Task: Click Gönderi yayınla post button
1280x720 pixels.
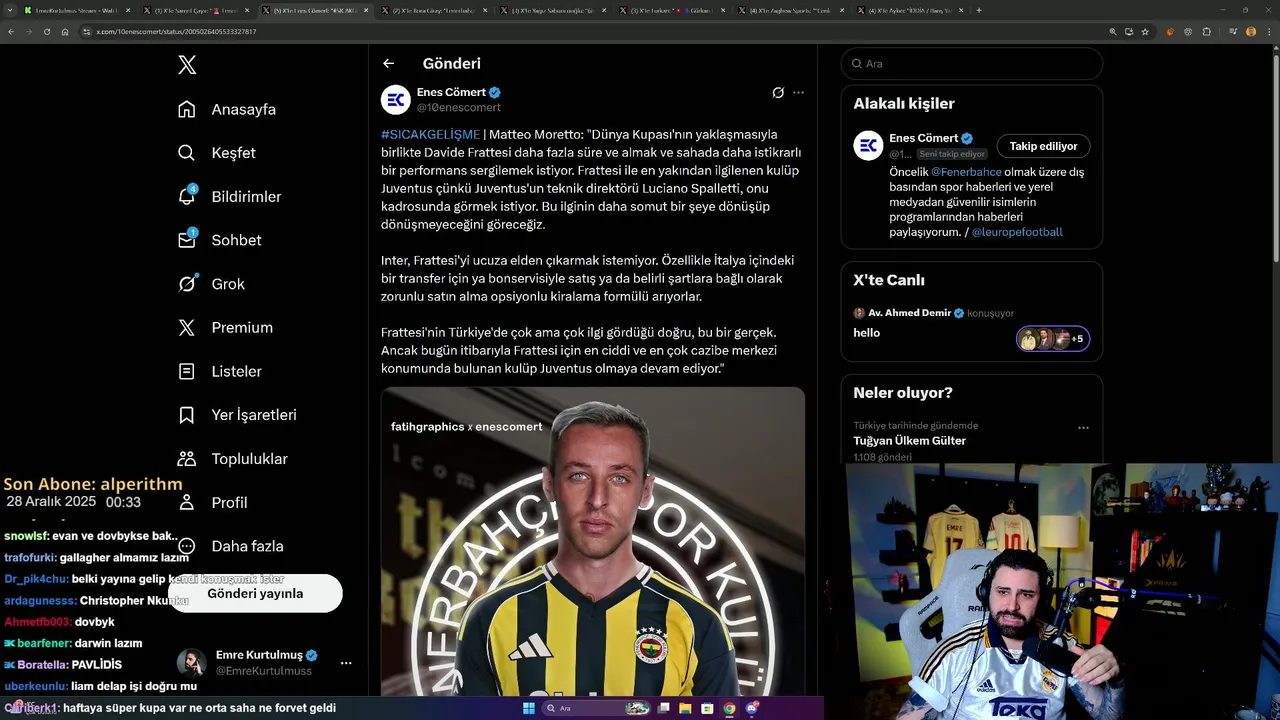Action: [255, 593]
